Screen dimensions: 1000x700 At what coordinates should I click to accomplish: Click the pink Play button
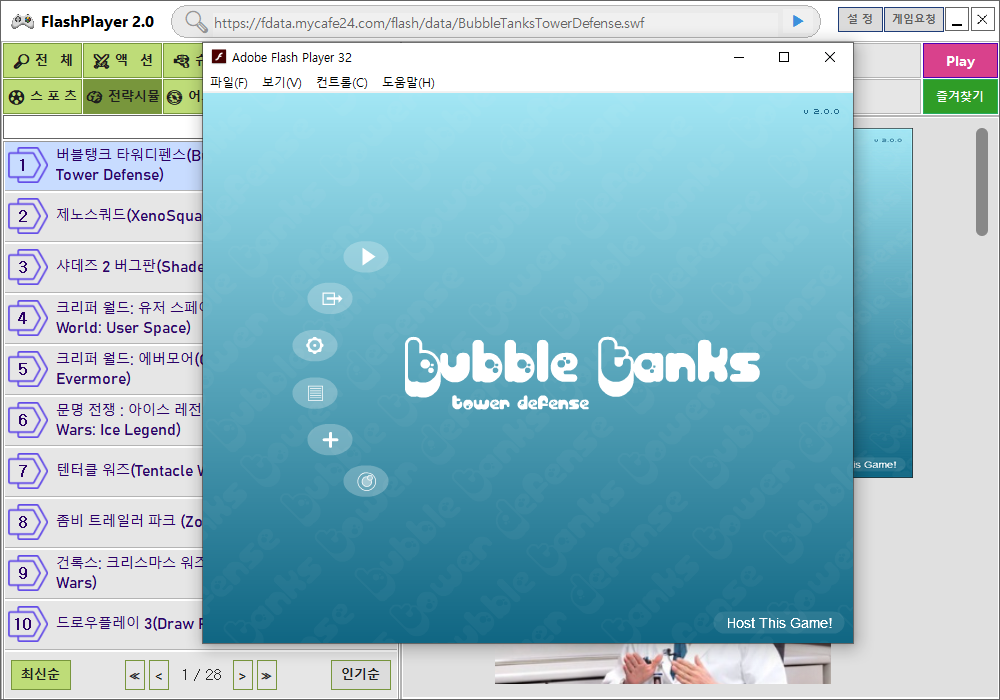pyautogui.click(x=960, y=61)
